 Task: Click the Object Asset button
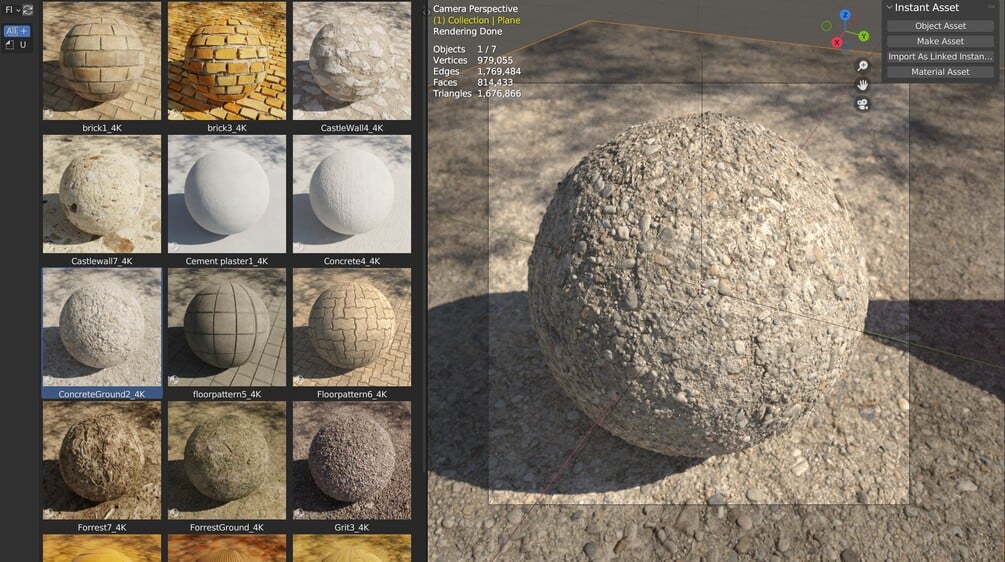[940, 26]
